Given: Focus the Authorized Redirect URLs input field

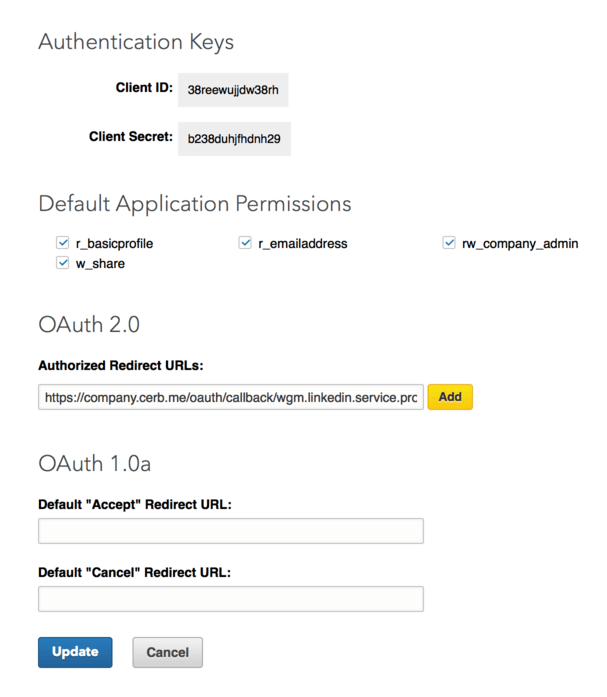Looking at the screenshot, I should [231, 397].
